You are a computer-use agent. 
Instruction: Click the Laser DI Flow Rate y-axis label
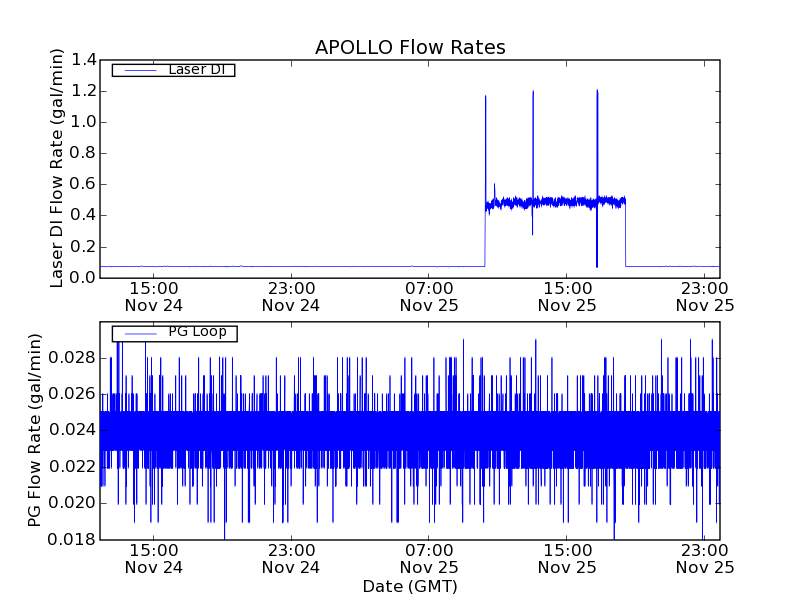(57, 168)
